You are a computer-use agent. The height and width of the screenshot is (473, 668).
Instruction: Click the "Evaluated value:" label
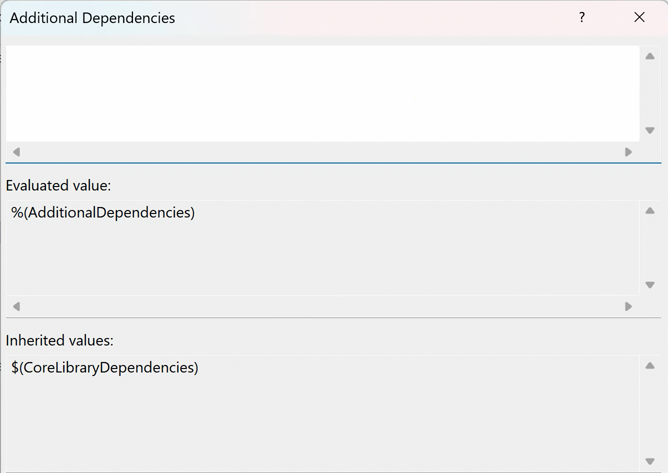tap(58, 186)
